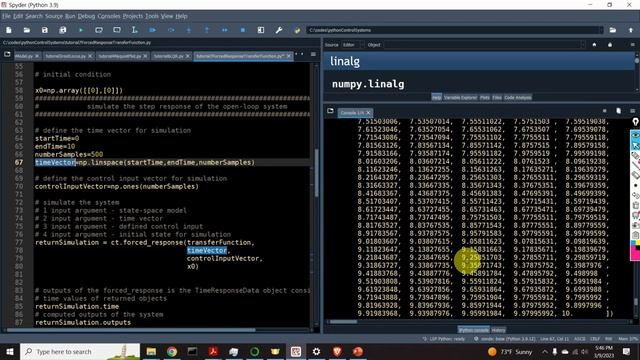Open Chrome from the taskbar
Image resolution: width=640 pixels, height=360 pixels.
point(172,351)
